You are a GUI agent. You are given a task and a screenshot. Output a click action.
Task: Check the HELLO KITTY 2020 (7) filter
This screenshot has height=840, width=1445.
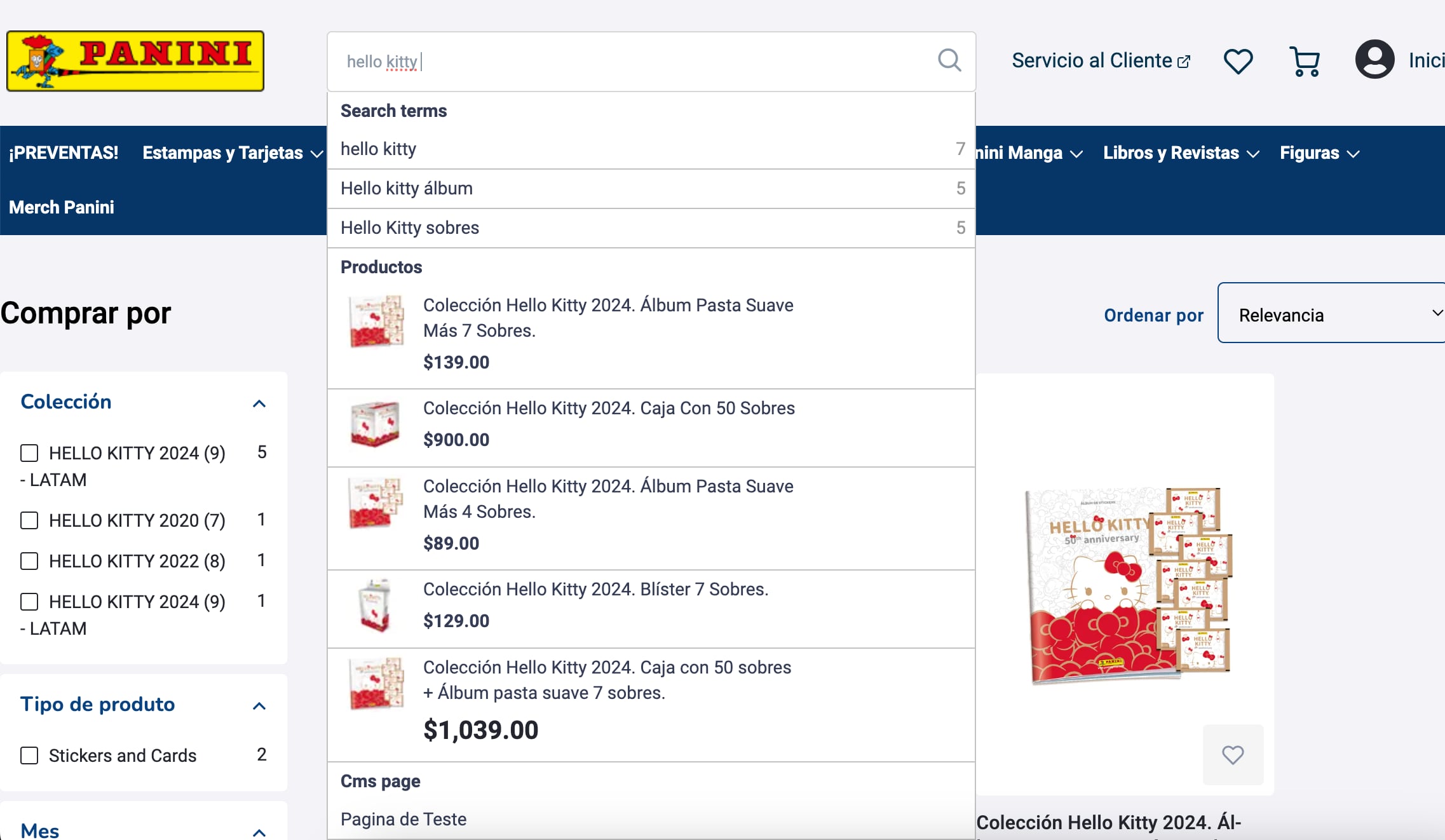click(x=29, y=520)
